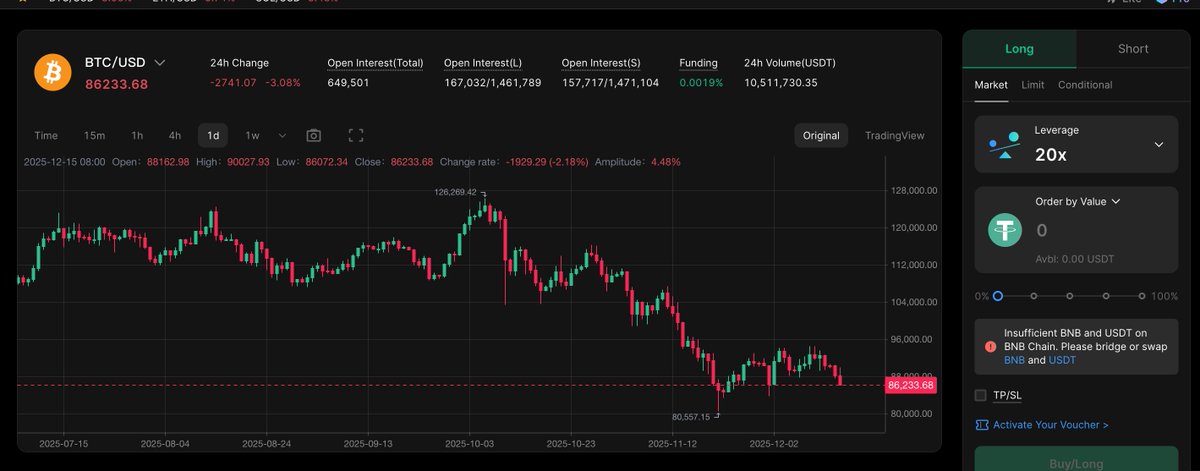This screenshot has width=1200, height=471.
Task: Click the 0.0019% funding rate value
Action: click(701, 82)
